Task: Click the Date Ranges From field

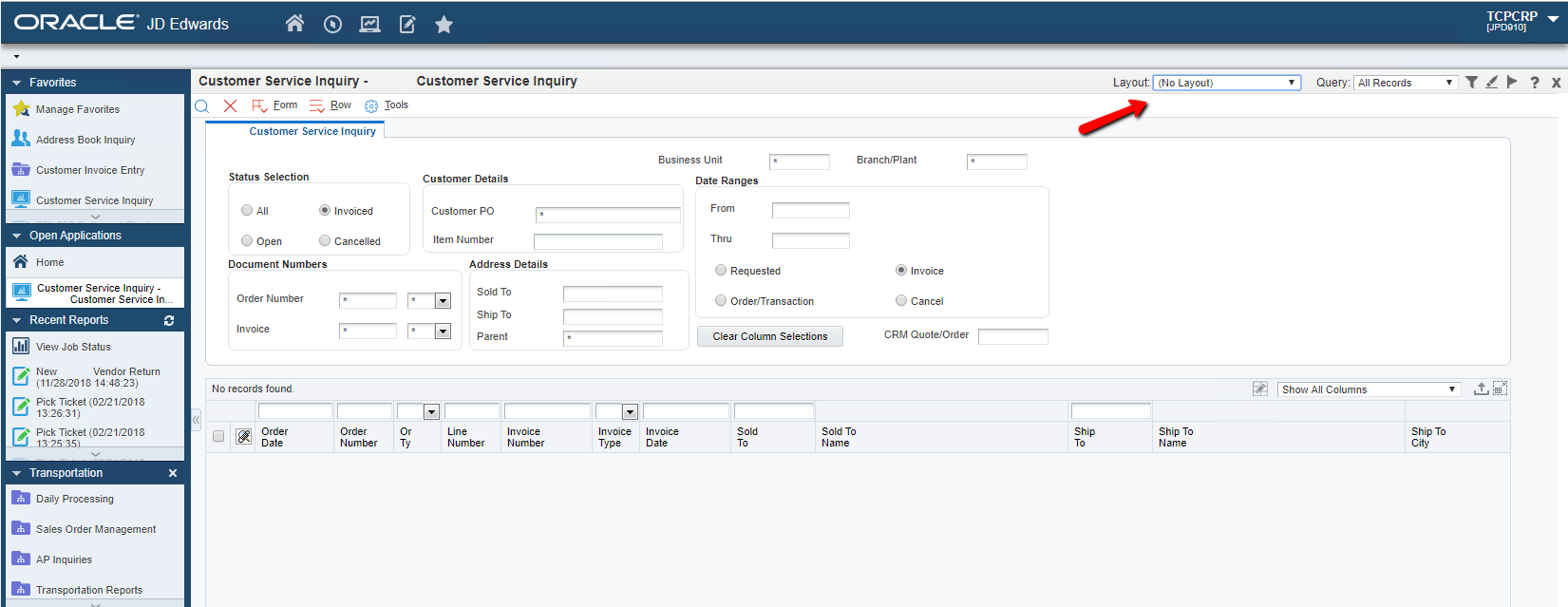Action: tap(811, 210)
